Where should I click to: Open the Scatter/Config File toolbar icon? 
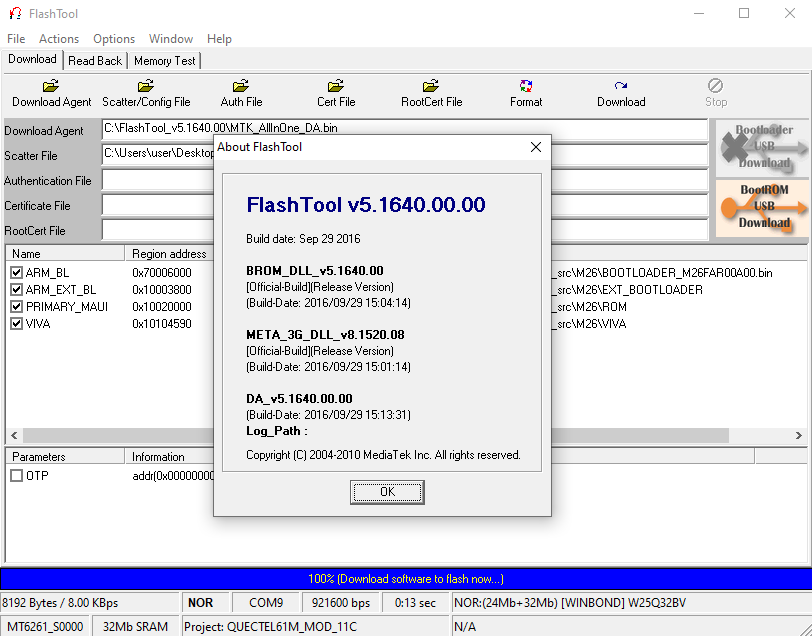[146, 87]
